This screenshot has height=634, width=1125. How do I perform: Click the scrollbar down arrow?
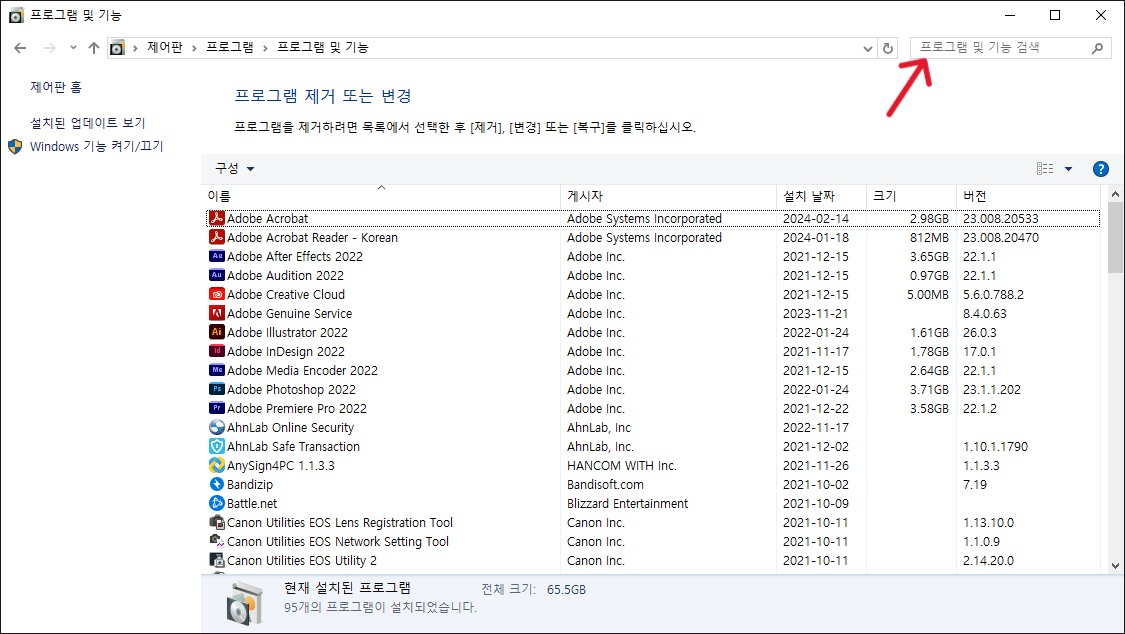[1115, 566]
